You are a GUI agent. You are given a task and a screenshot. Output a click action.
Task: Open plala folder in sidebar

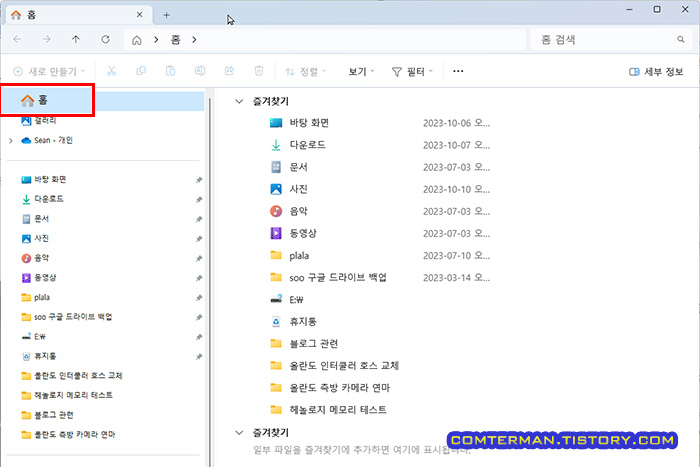pos(36,297)
